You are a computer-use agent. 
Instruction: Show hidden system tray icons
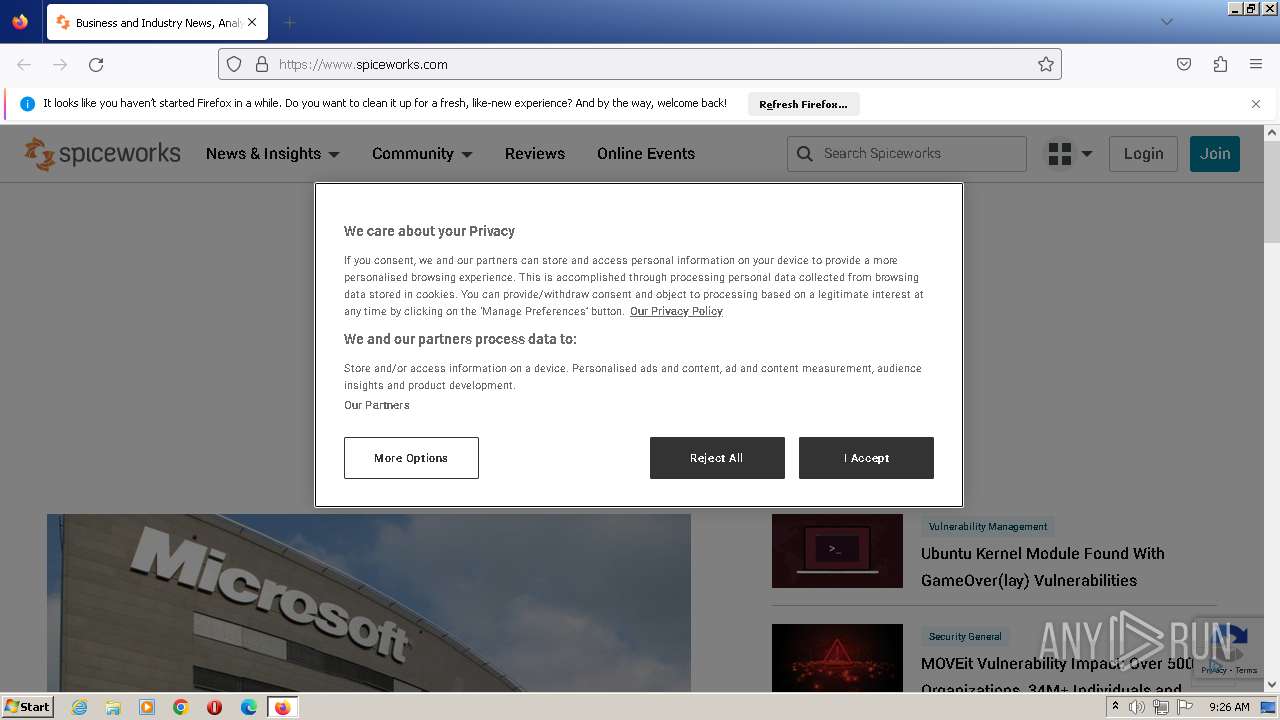(1115, 707)
